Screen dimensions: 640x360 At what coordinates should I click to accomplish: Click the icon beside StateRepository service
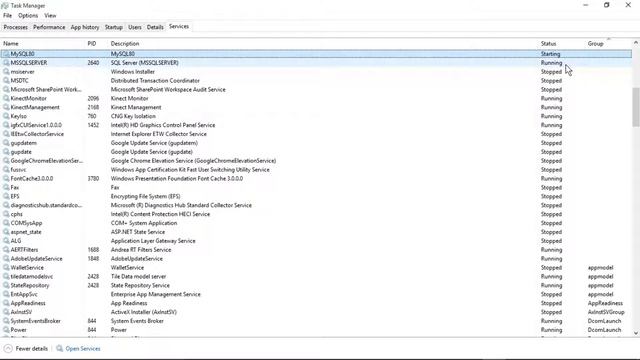coord(6,285)
